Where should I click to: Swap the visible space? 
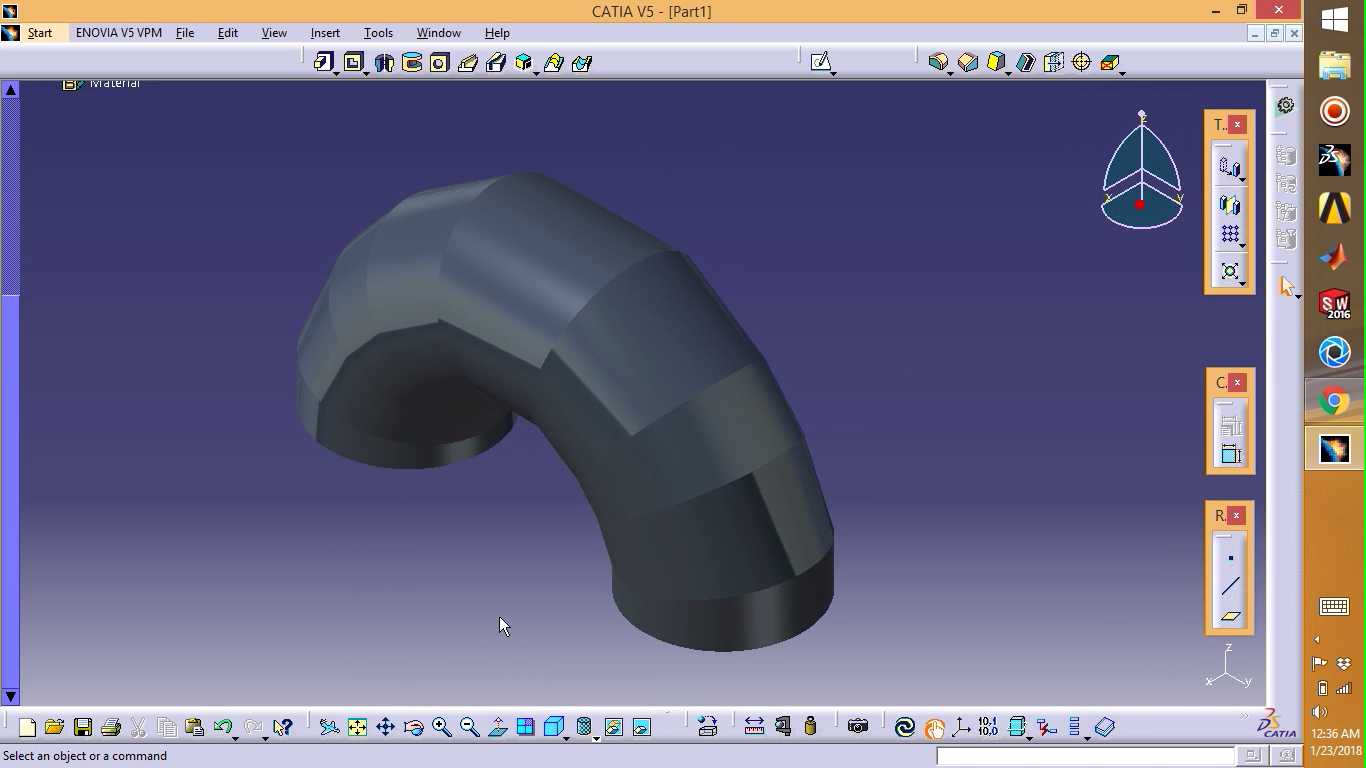pyautogui.click(x=642, y=727)
